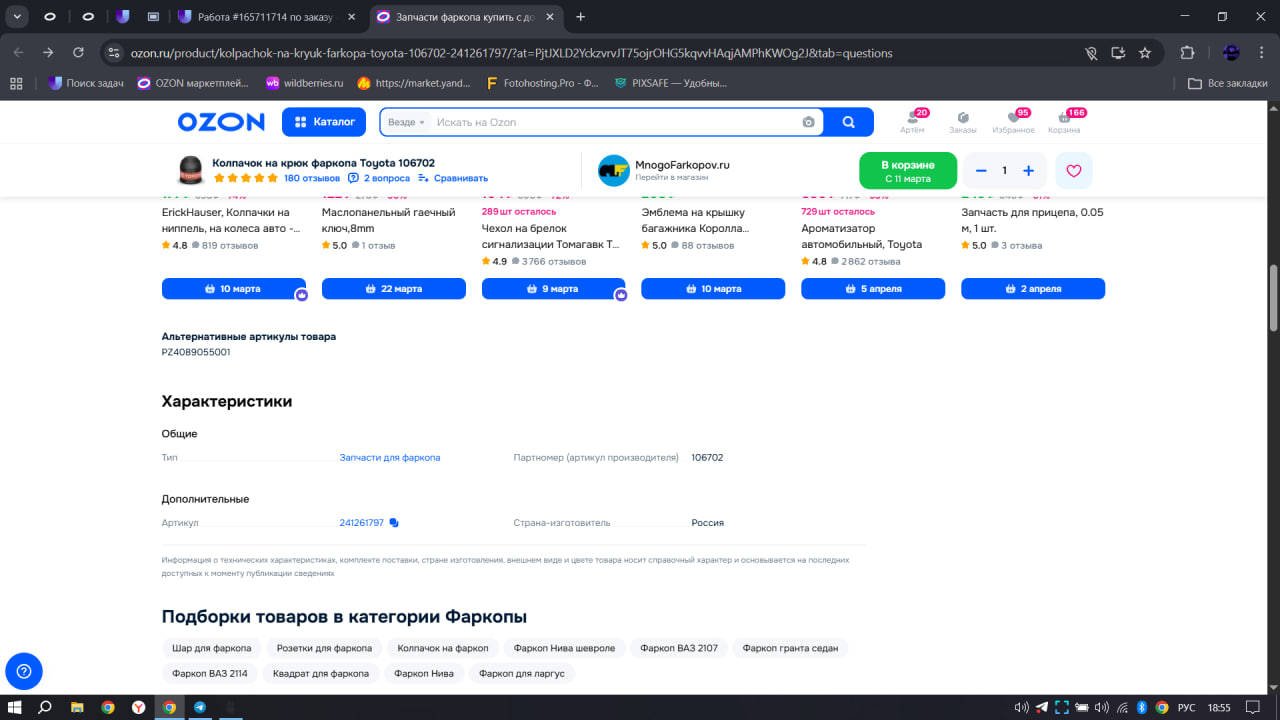Select the Розетки для фаркопа chip
This screenshot has height=720, width=1280.
pyautogui.click(x=324, y=648)
